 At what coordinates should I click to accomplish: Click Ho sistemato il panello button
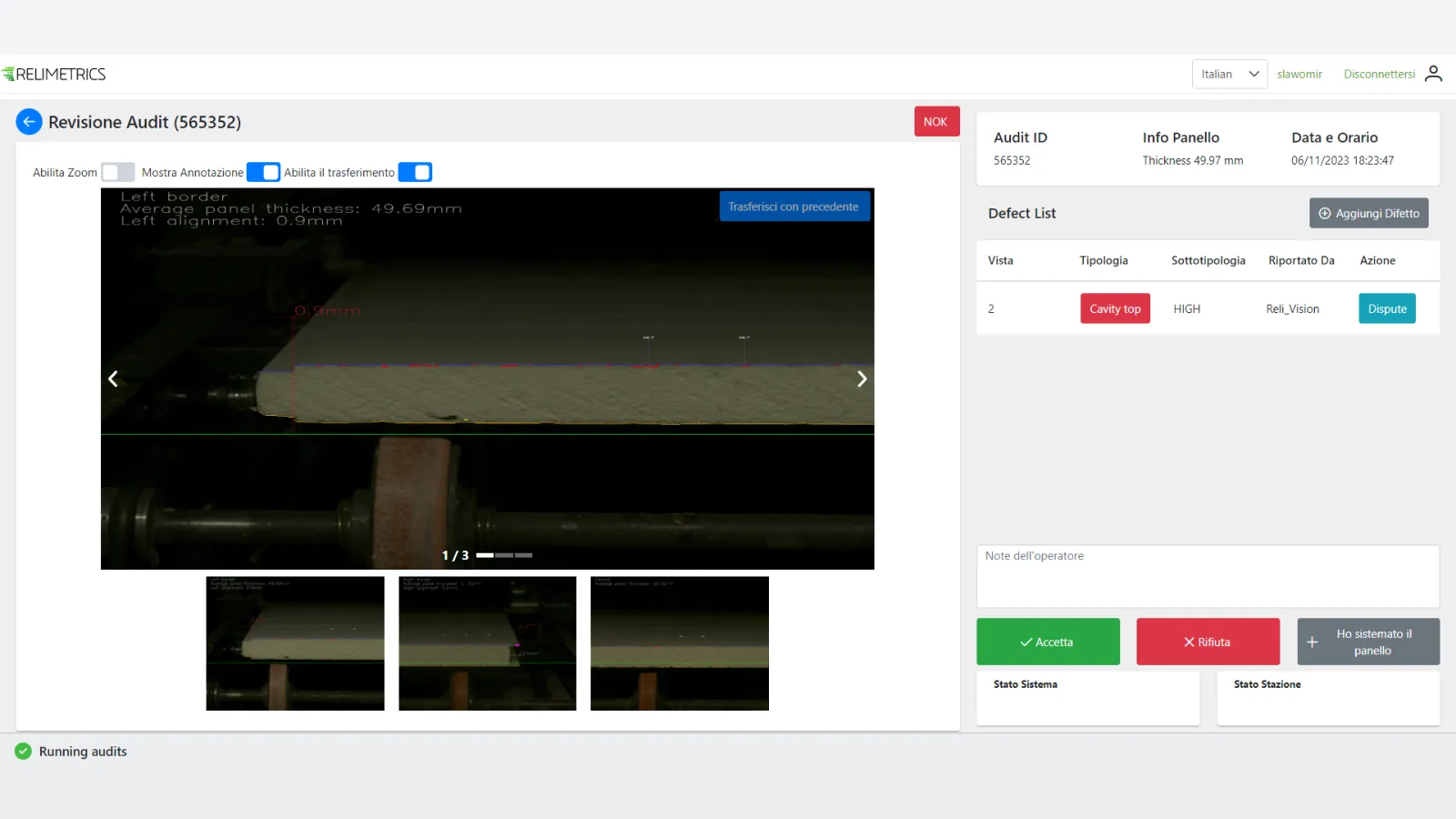click(1368, 642)
